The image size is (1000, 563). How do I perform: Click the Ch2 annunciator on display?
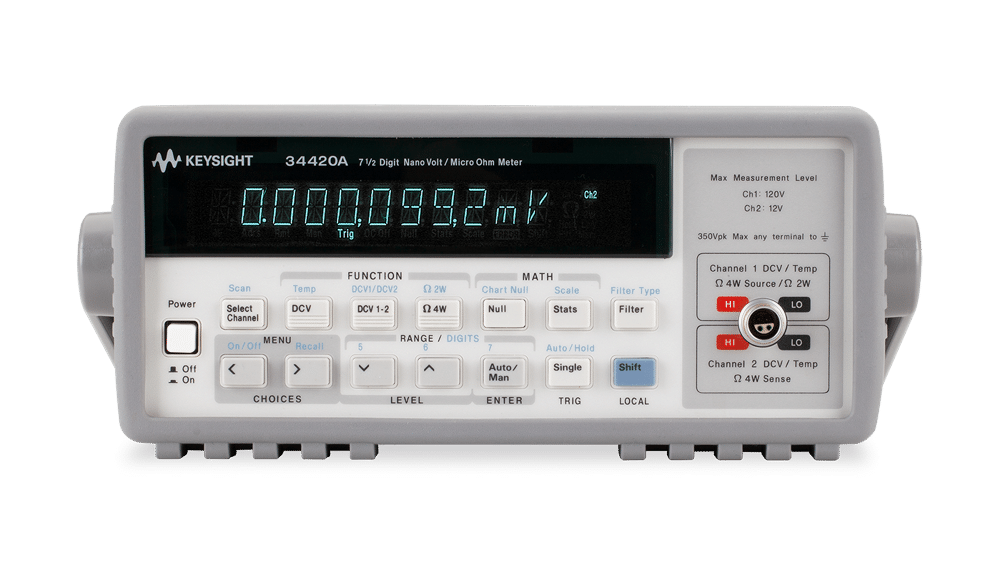pyautogui.click(x=591, y=195)
